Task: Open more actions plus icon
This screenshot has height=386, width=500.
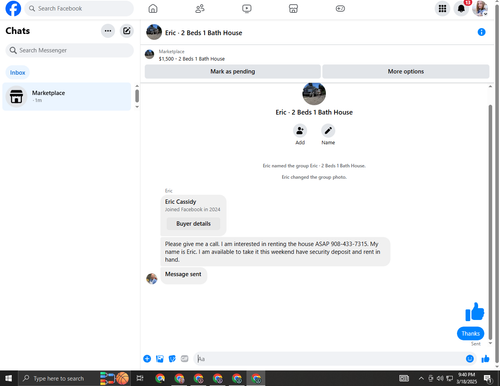Action: coord(147,359)
